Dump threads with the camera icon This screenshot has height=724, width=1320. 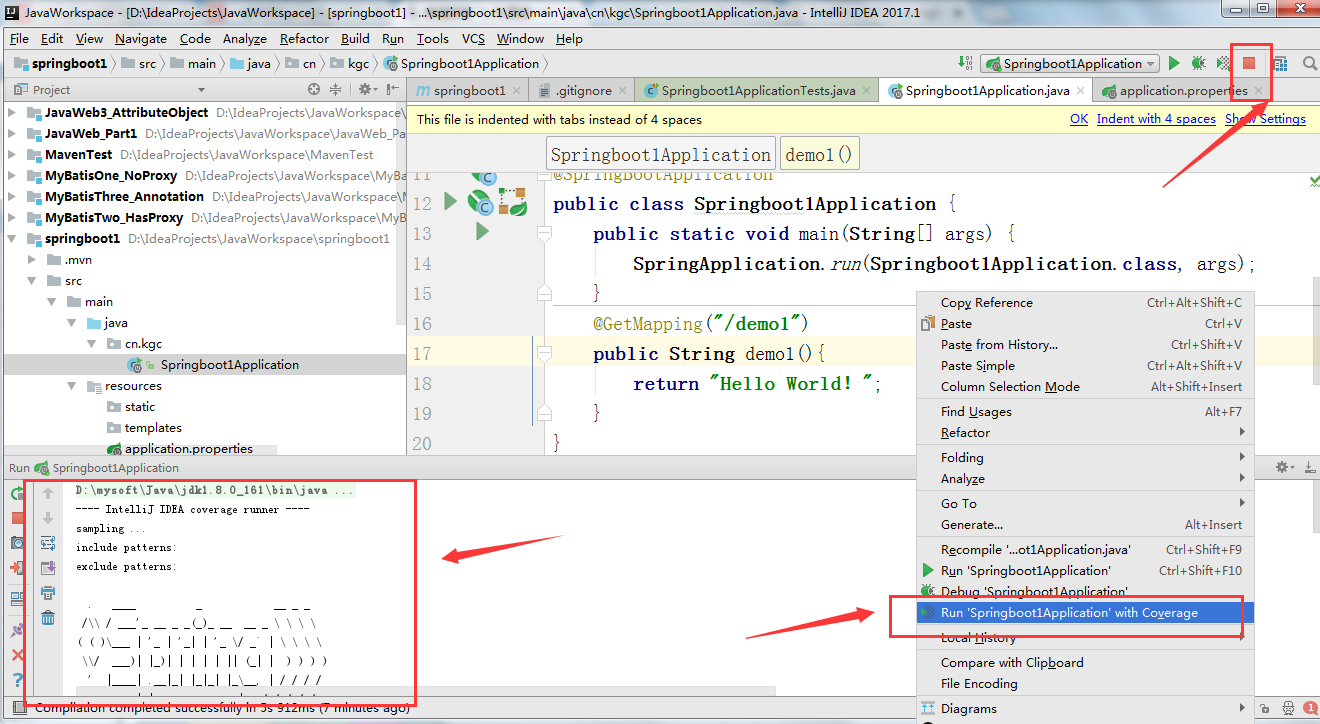(x=17, y=542)
